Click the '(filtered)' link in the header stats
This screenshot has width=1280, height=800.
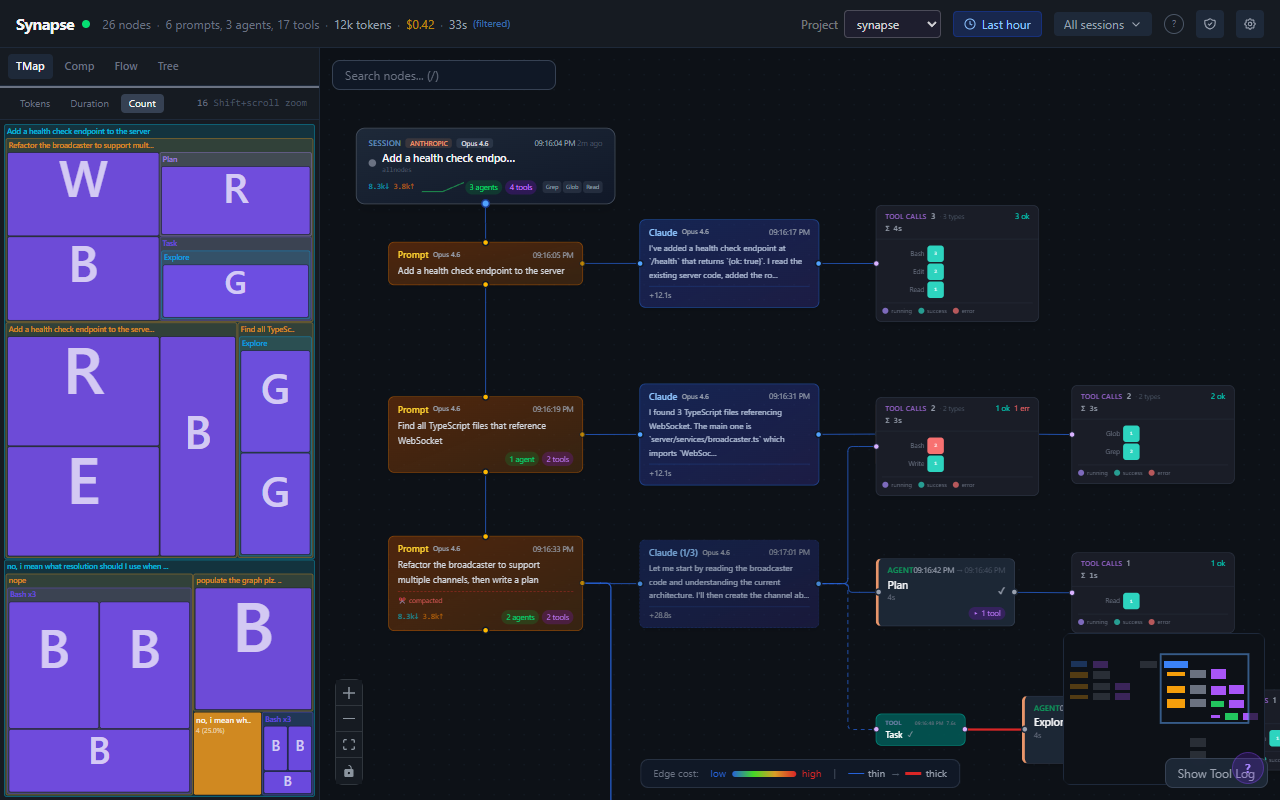coord(493,23)
